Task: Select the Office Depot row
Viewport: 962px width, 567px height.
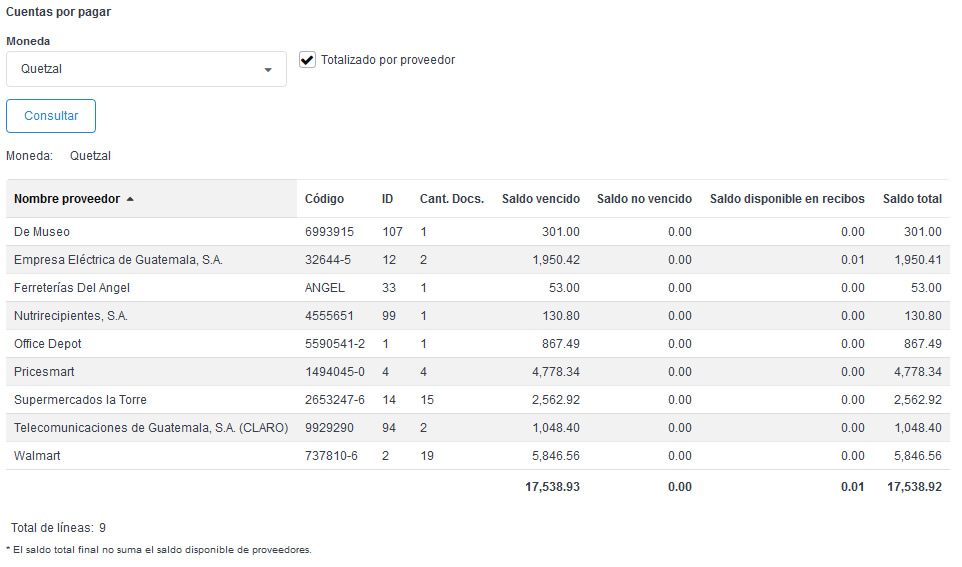Action: 48,344
